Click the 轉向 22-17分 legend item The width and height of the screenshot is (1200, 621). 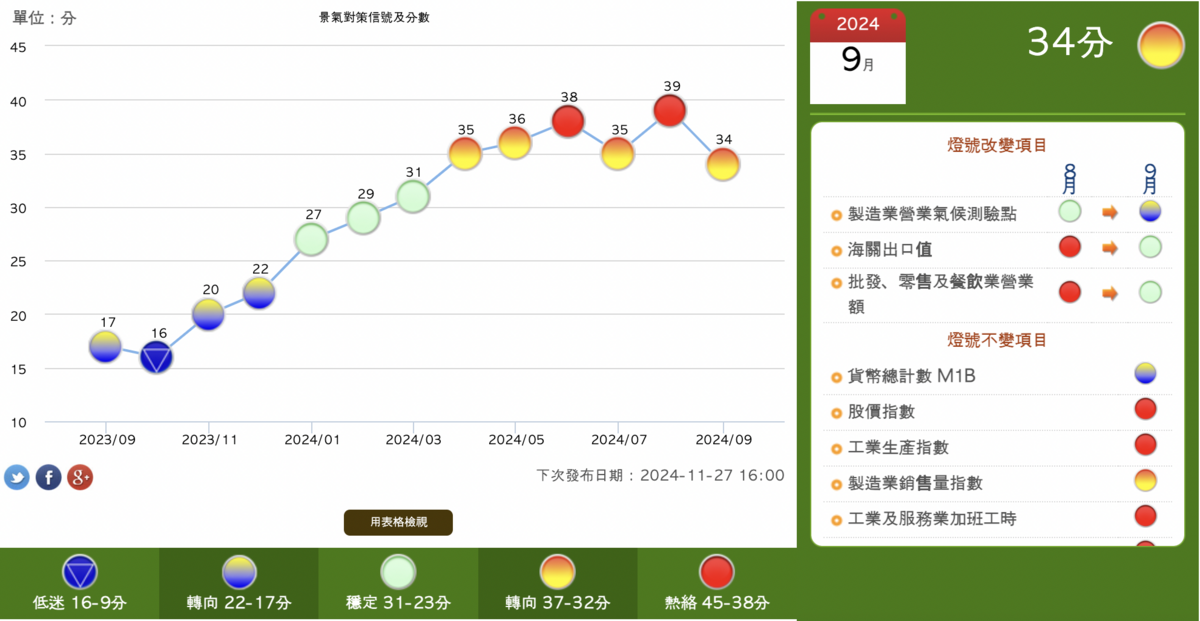239,584
